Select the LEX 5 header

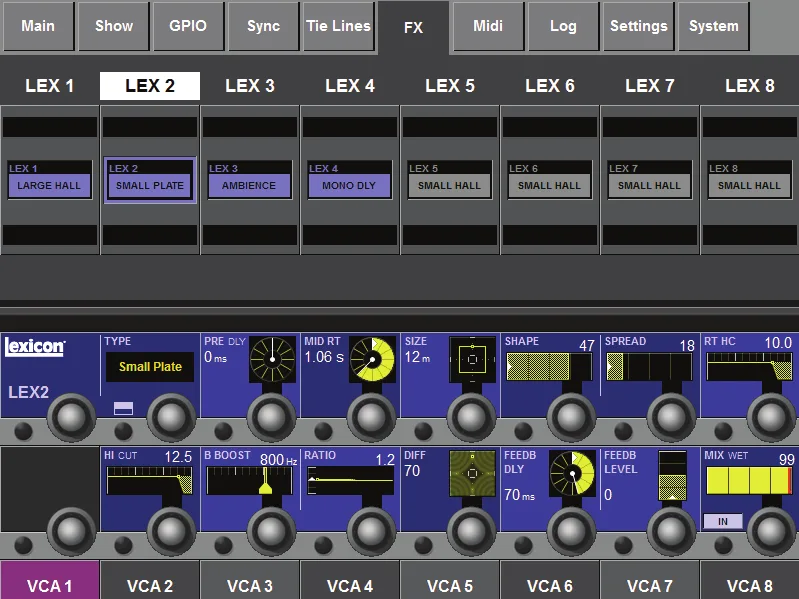449,86
